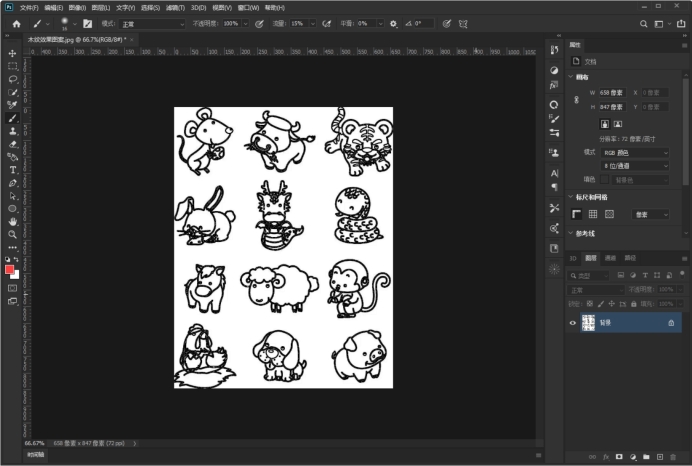Select the Eraser tool
Viewport: 692px width, 466px height.
pyautogui.click(x=12, y=144)
